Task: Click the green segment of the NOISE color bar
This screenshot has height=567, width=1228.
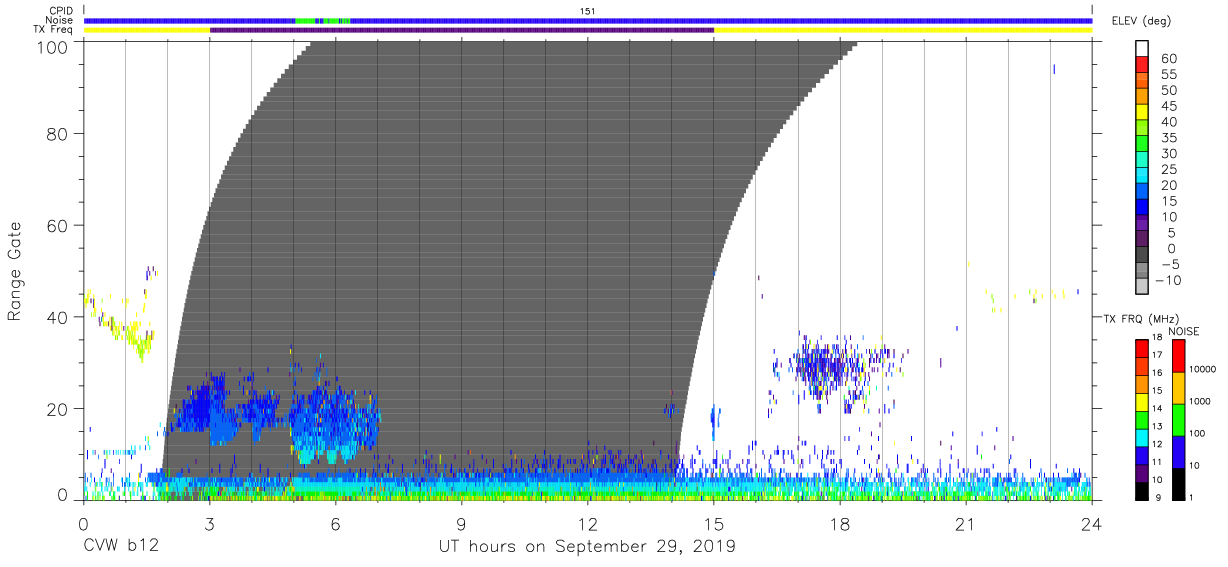Action: tap(1178, 418)
